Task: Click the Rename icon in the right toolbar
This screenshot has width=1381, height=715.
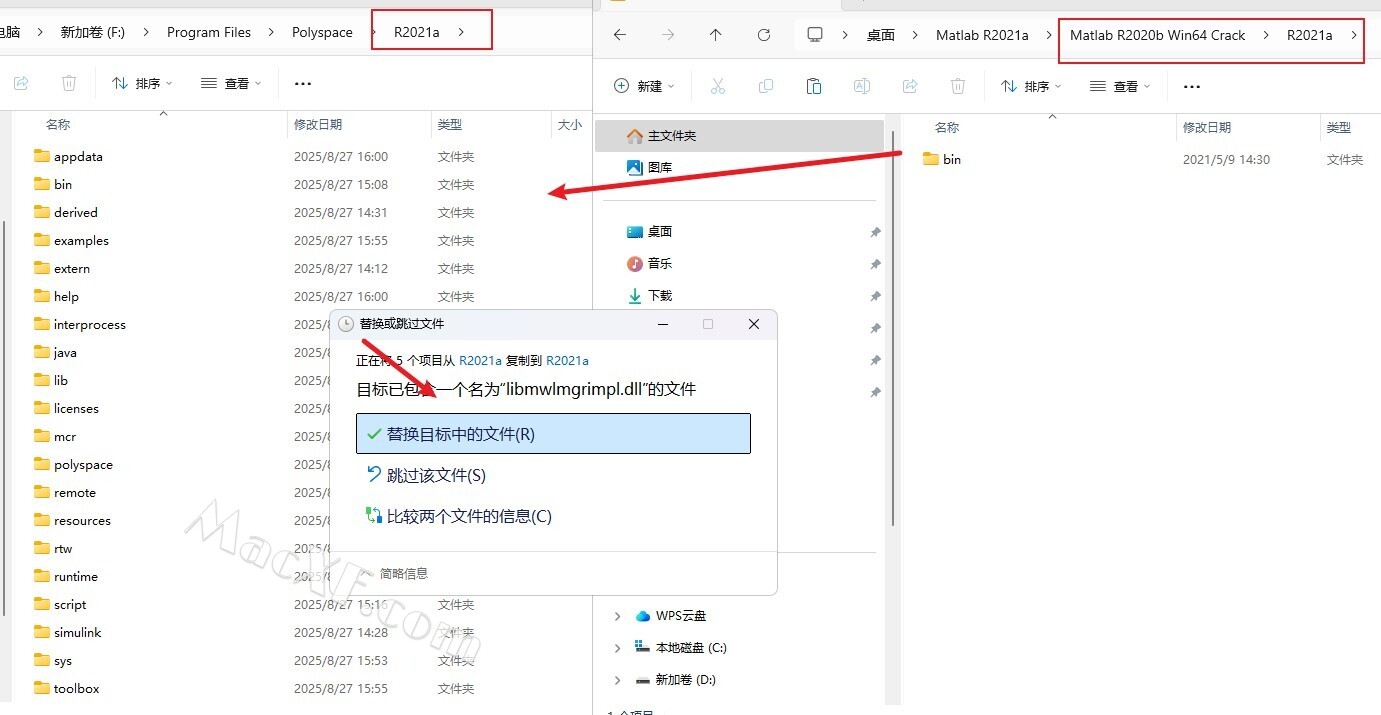Action: [861, 86]
